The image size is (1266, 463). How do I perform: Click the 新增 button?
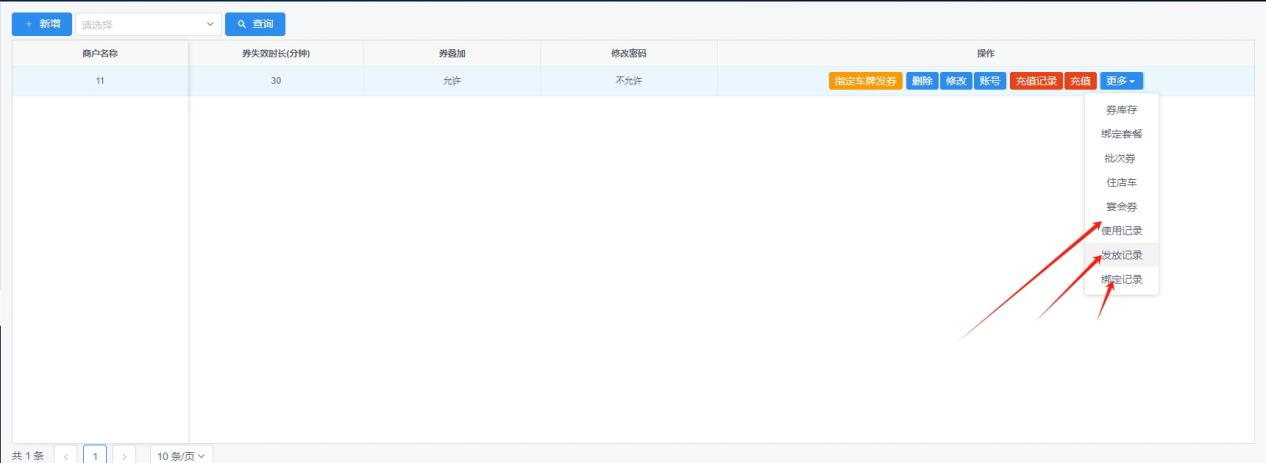pyautogui.click(x=42, y=24)
